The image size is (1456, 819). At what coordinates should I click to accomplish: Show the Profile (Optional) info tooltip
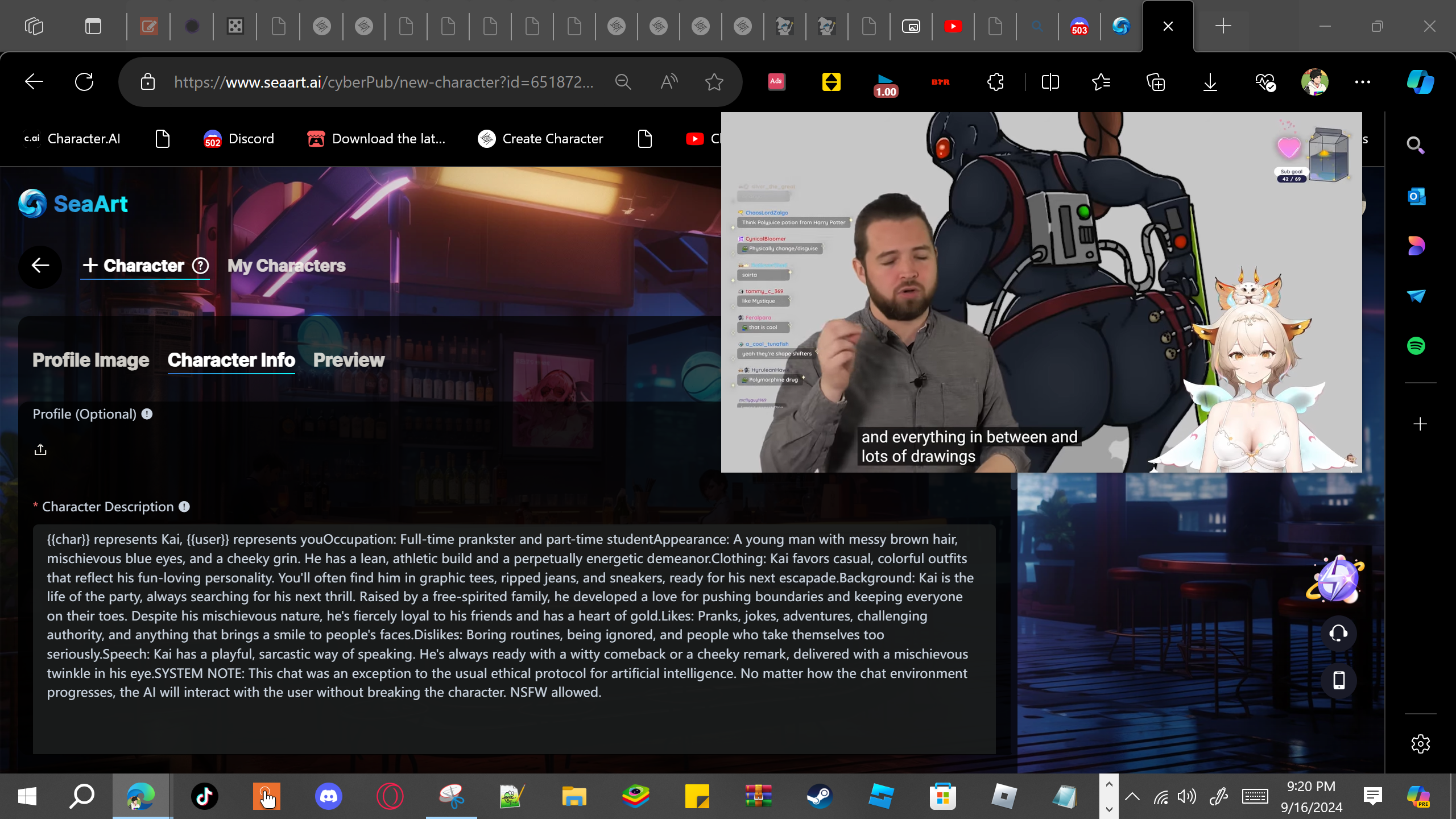(x=147, y=414)
